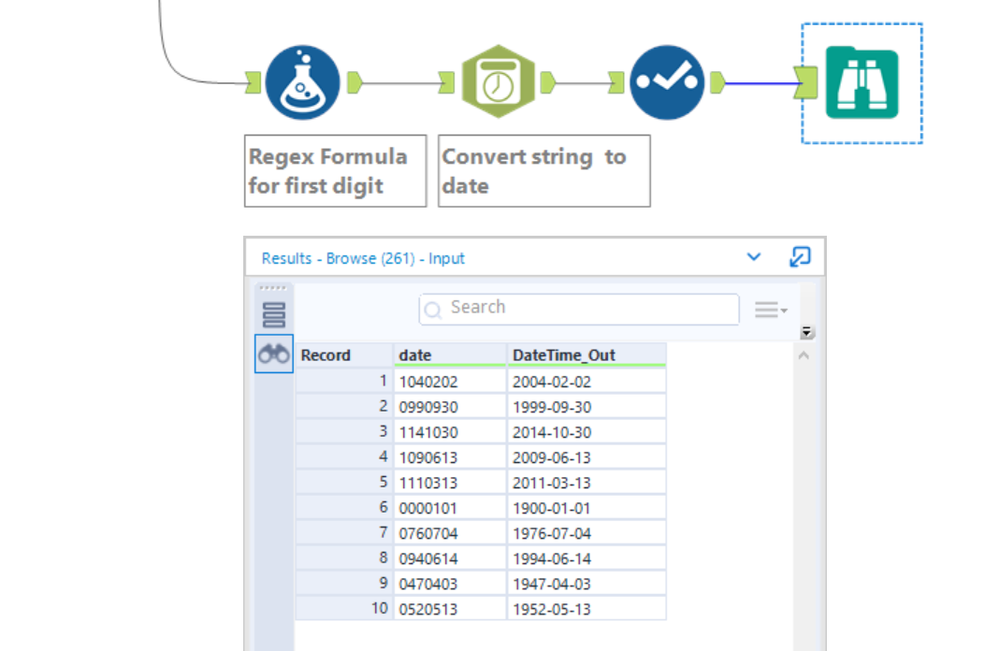Click DateTime_Out cell 1976-07-04

click(587, 533)
